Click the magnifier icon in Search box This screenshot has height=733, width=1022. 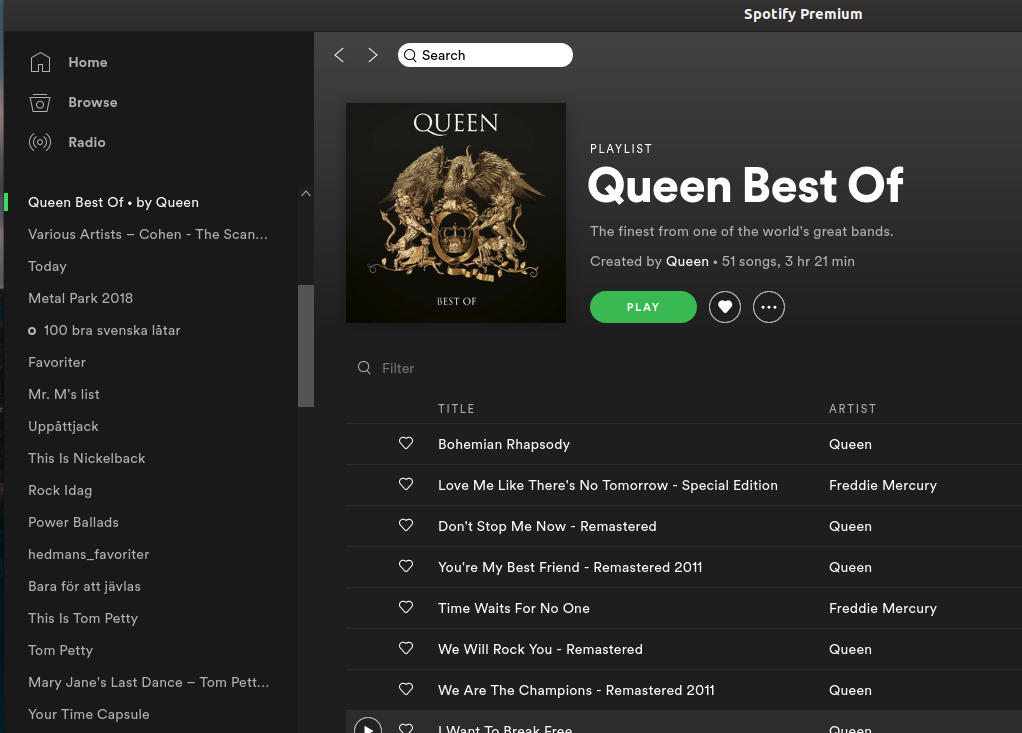(410, 55)
